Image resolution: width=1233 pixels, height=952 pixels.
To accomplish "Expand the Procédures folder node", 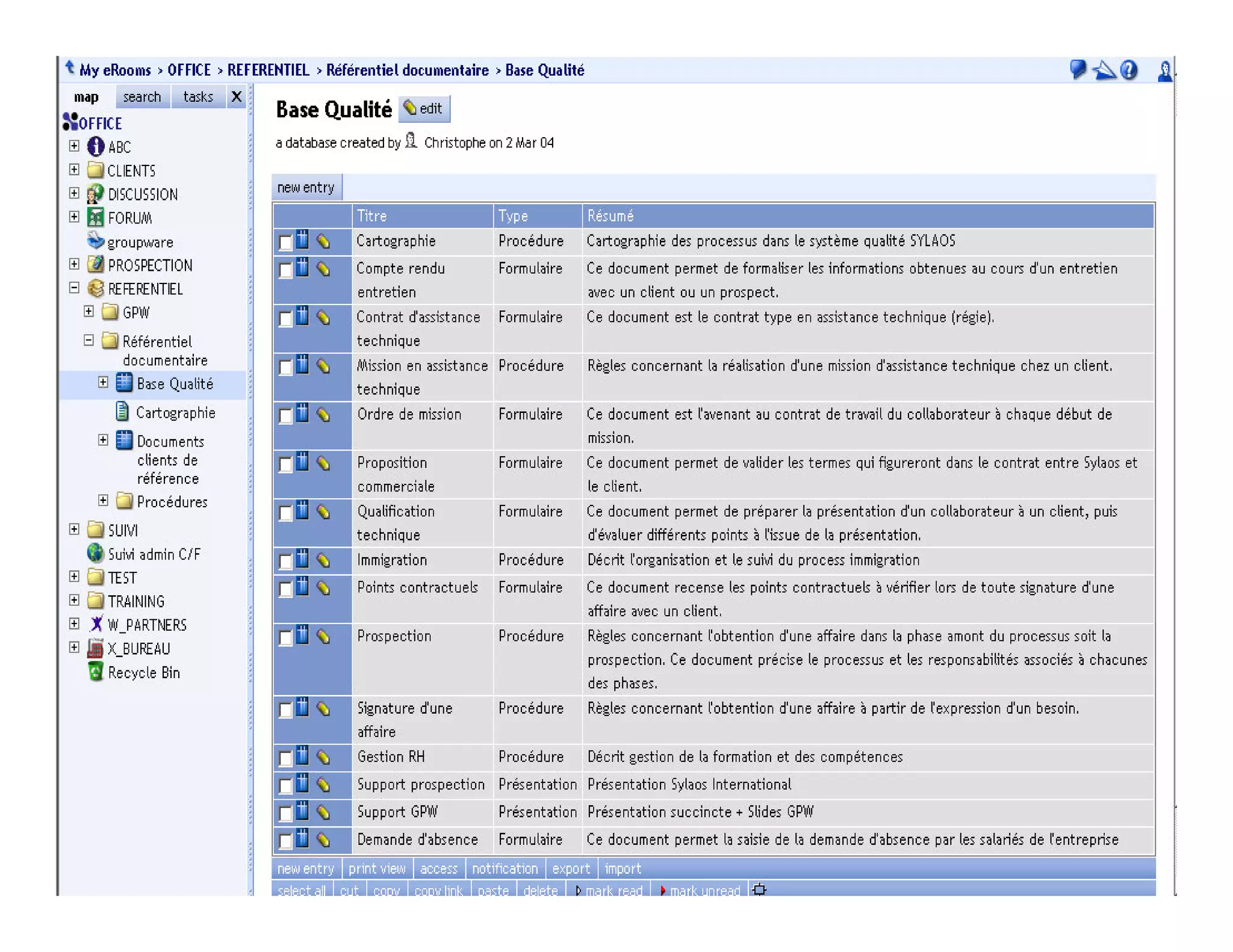I will click(x=103, y=501).
